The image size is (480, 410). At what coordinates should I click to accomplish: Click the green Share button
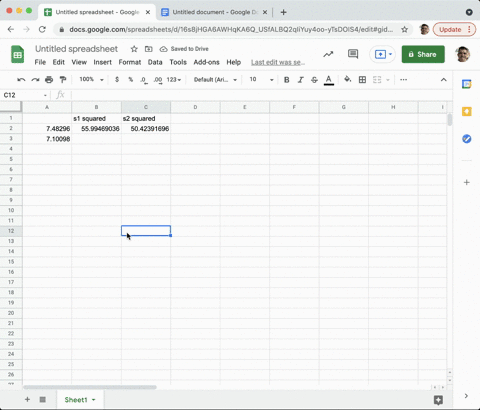[423, 54]
